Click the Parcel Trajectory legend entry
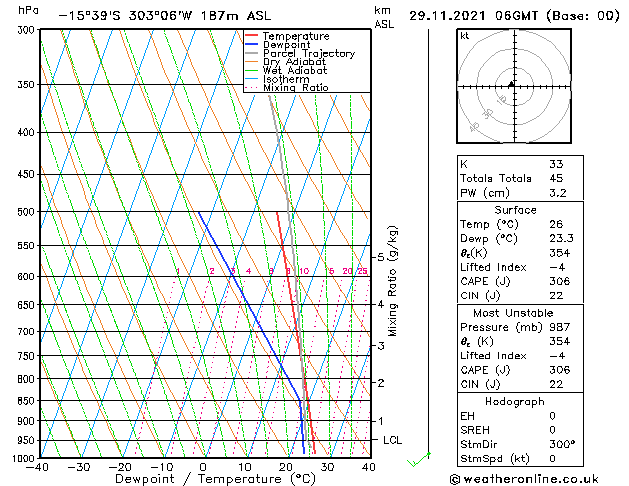 300,53
